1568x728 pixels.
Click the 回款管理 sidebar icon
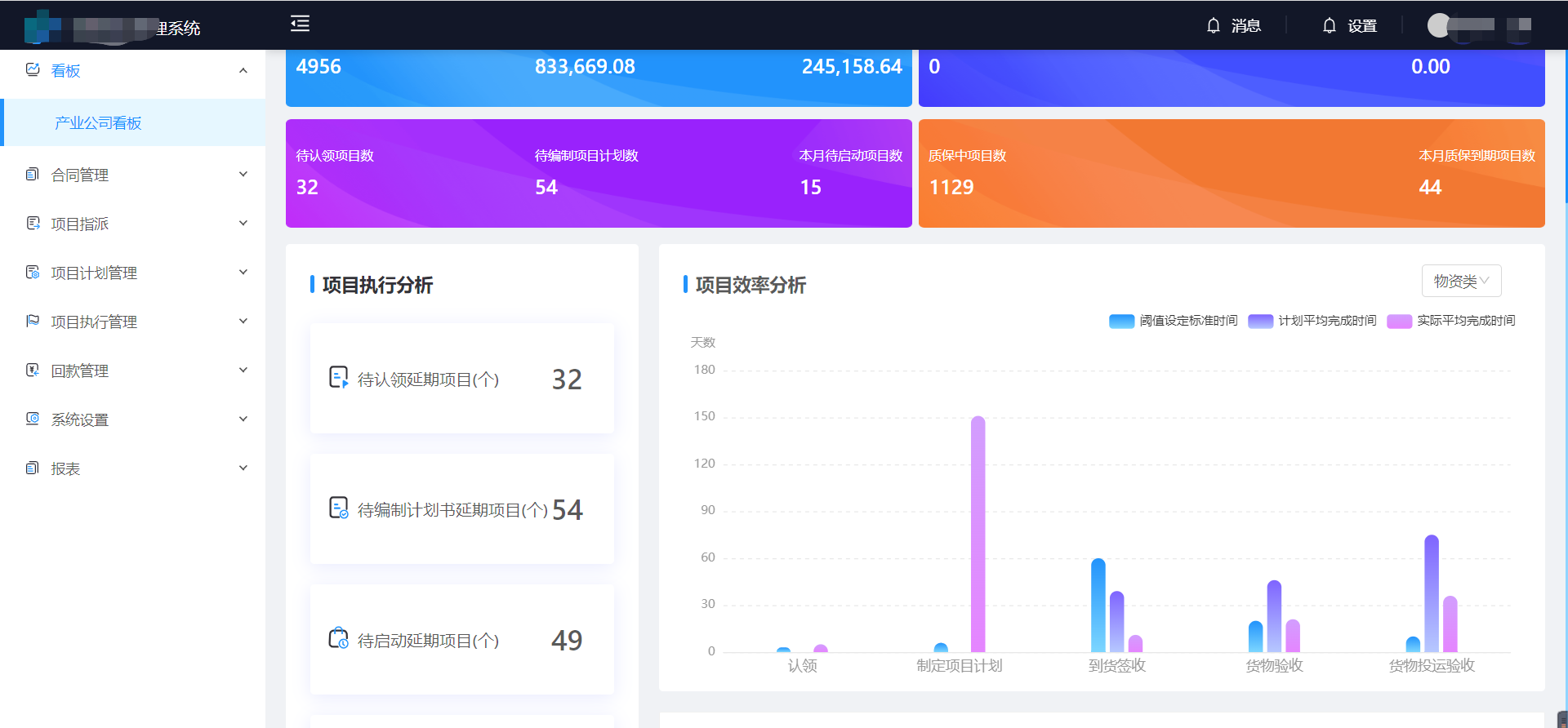[33, 370]
